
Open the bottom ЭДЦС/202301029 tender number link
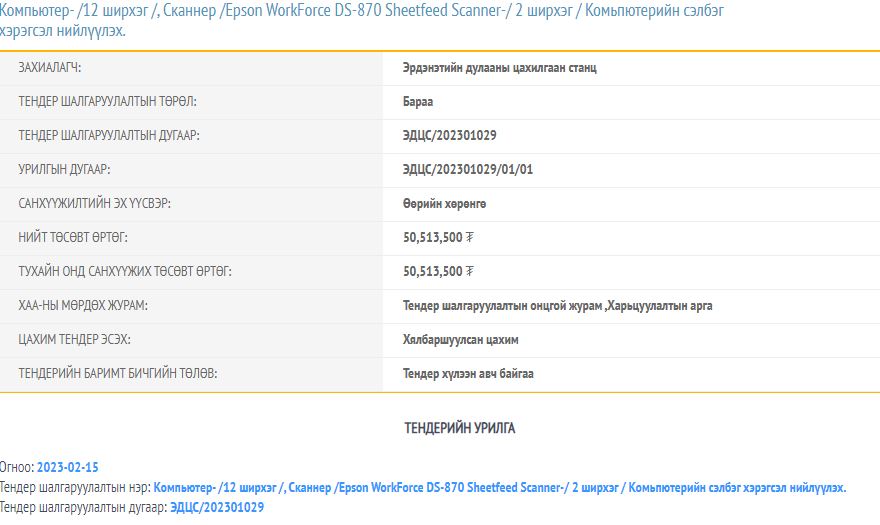[217, 508]
